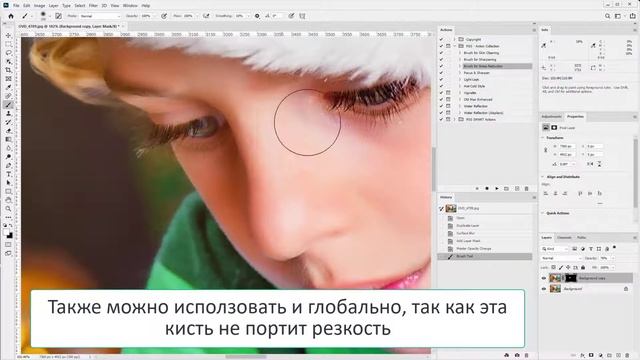Select the Zoom tool
The width and height of the screenshot is (640, 360).
pyautogui.click(x=9, y=209)
